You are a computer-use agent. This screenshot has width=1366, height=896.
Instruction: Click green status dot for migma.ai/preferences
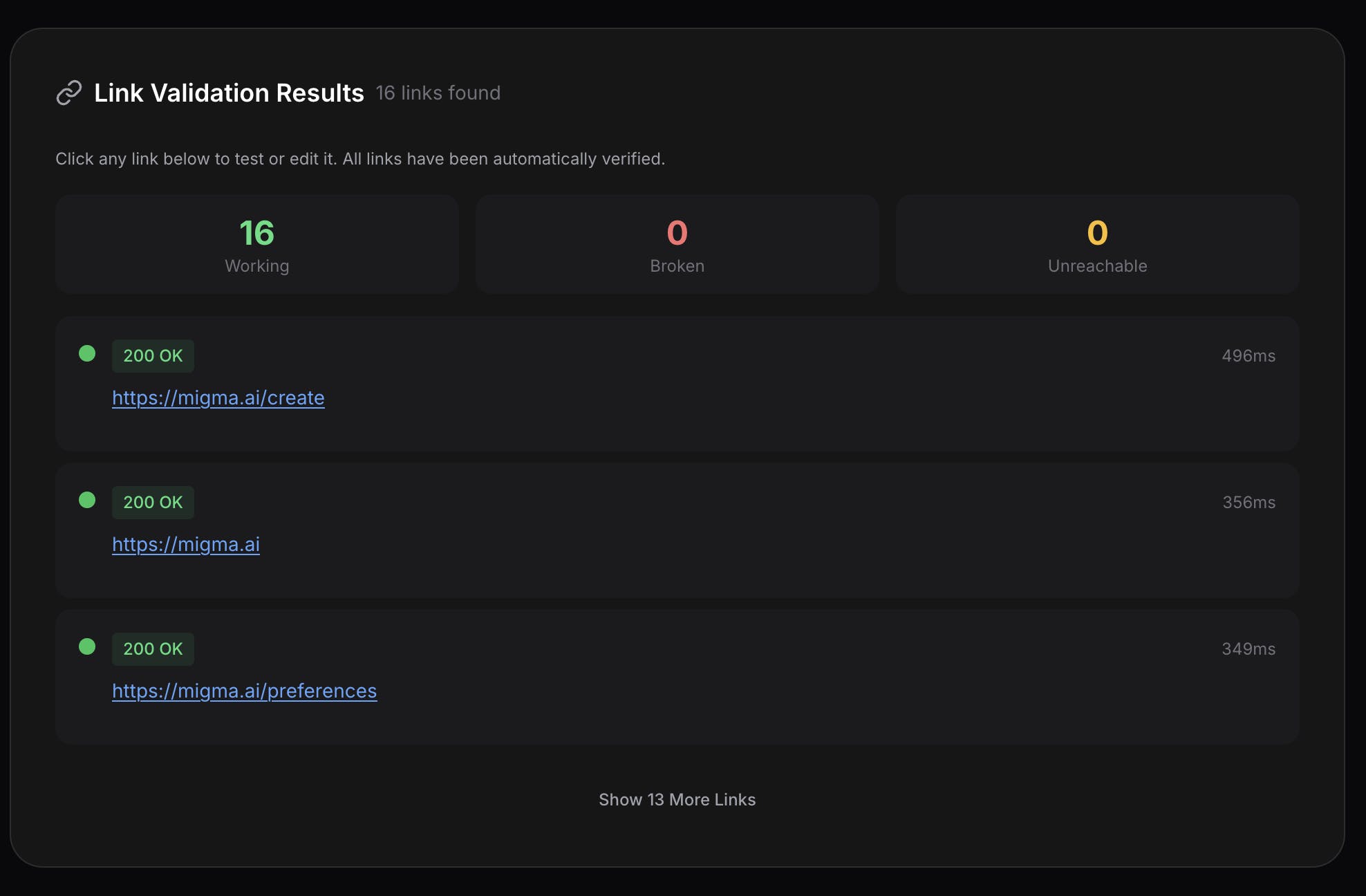coord(87,647)
